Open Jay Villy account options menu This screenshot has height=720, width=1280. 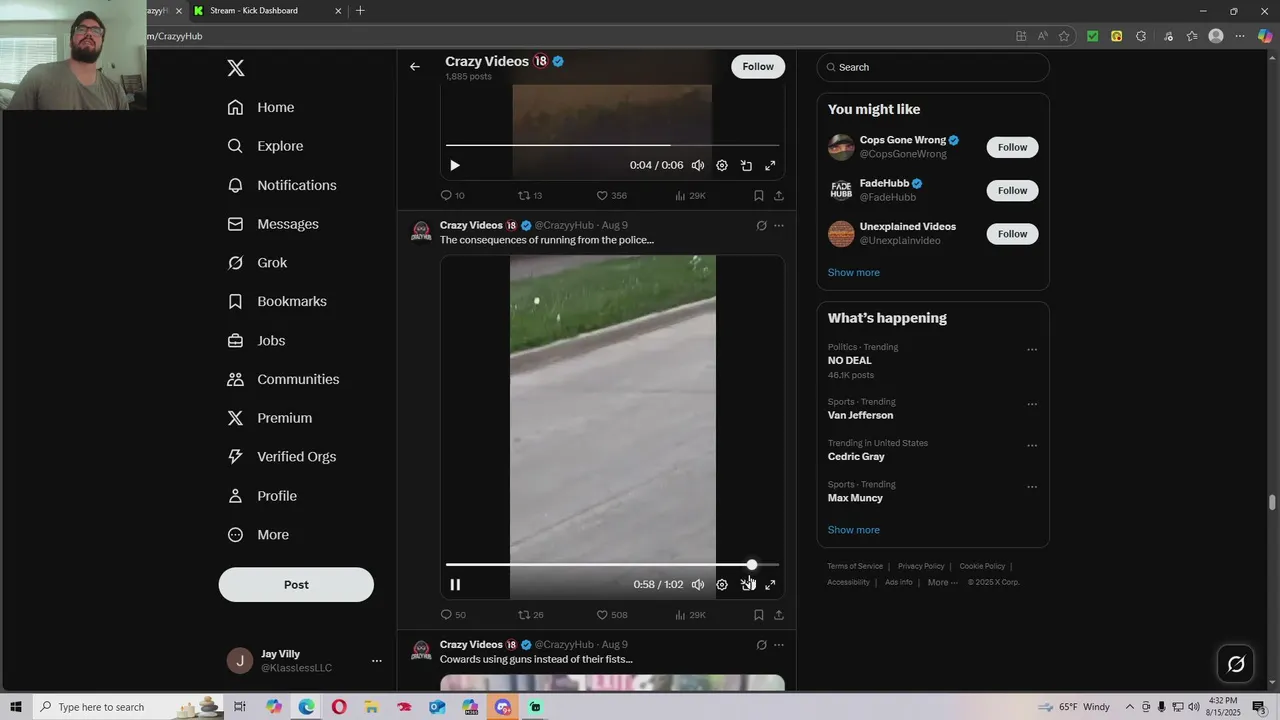[x=377, y=661]
